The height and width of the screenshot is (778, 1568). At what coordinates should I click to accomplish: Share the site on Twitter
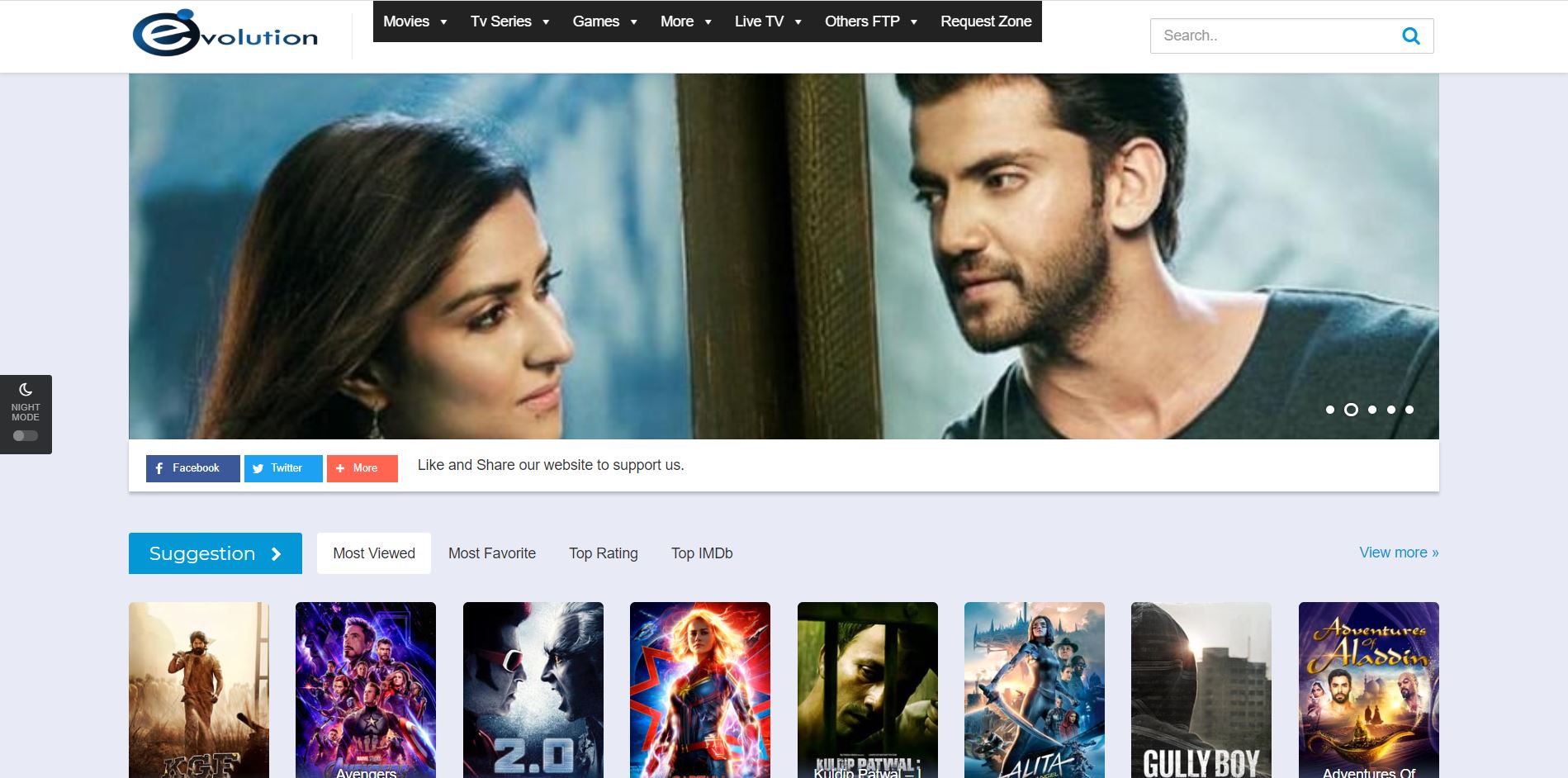(x=283, y=468)
